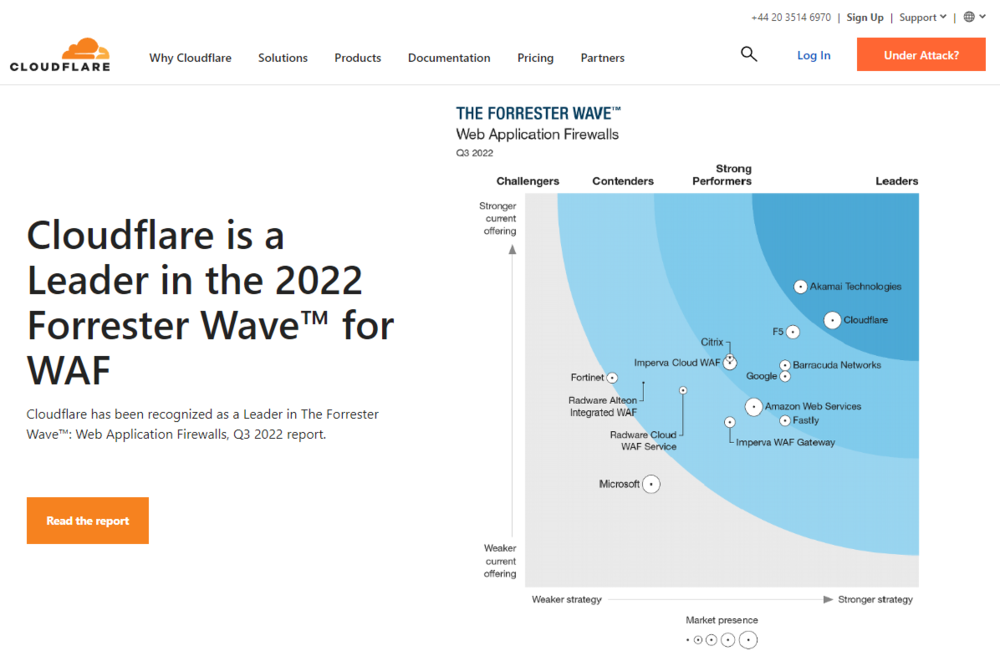Click the 'Challengers' column heading

pyautogui.click(x=527, y=181)
